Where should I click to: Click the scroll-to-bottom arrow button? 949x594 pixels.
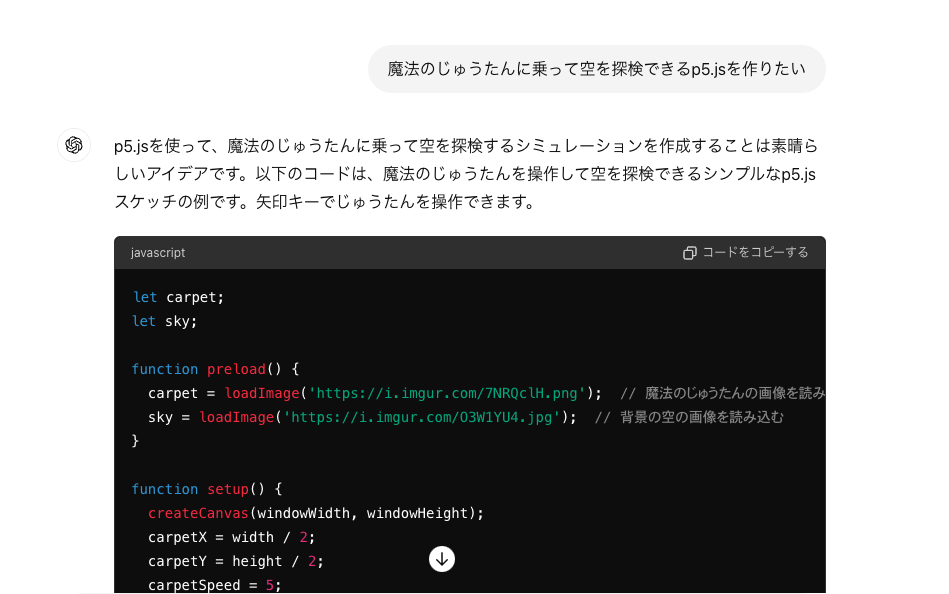(x=442, y=559)
